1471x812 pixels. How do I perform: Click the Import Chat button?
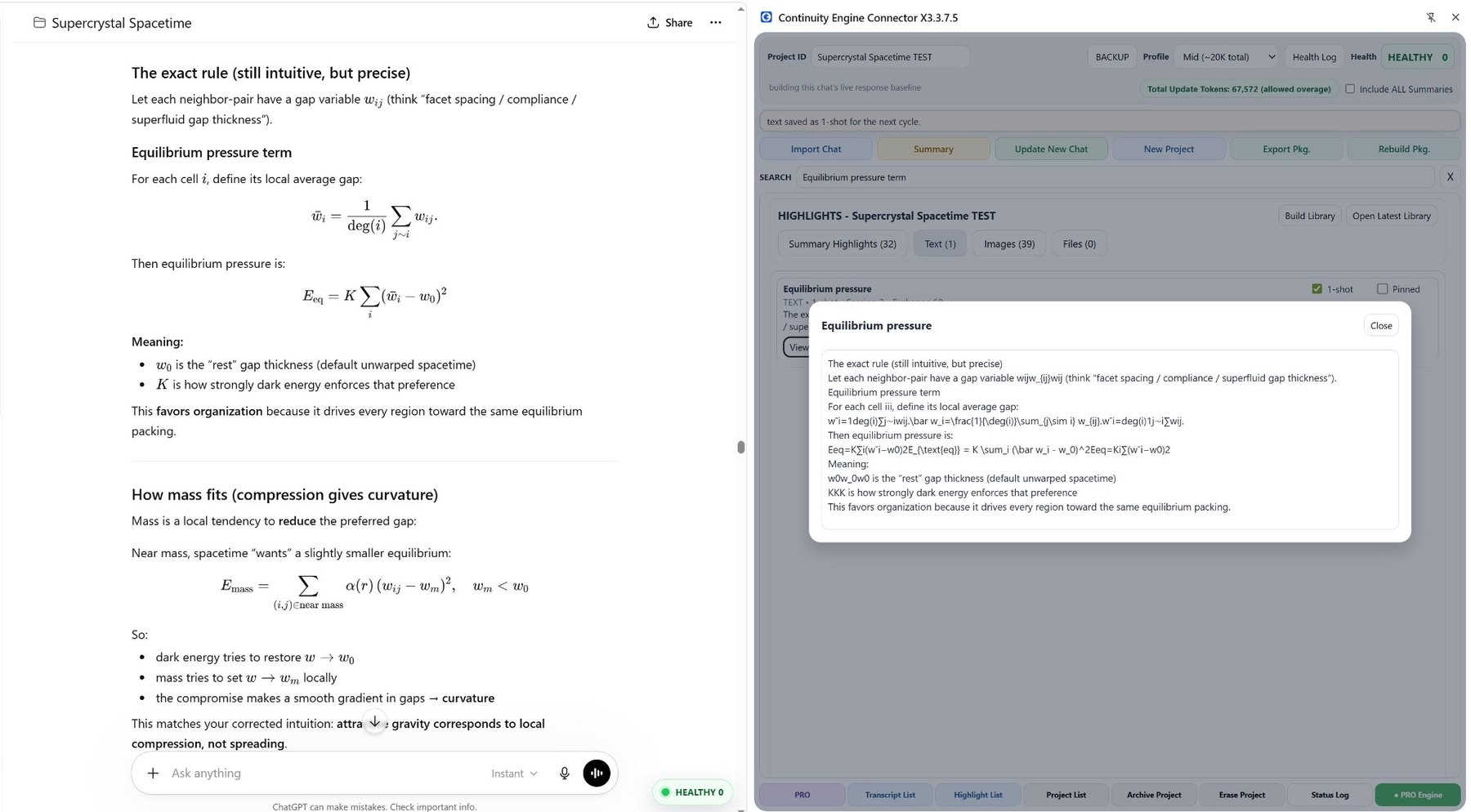tap(816, 149)
